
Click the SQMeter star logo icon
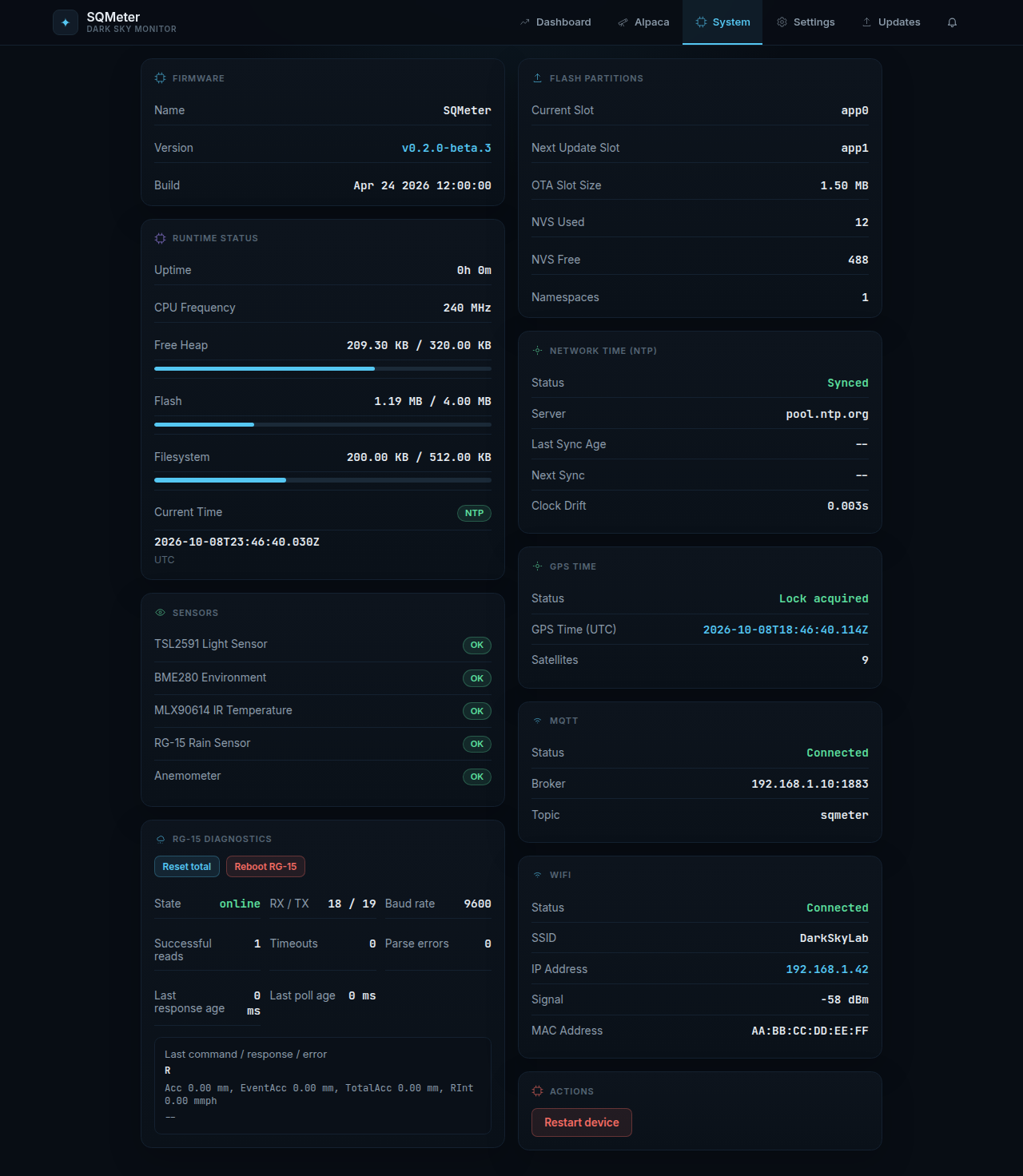[x=66, y=22]
